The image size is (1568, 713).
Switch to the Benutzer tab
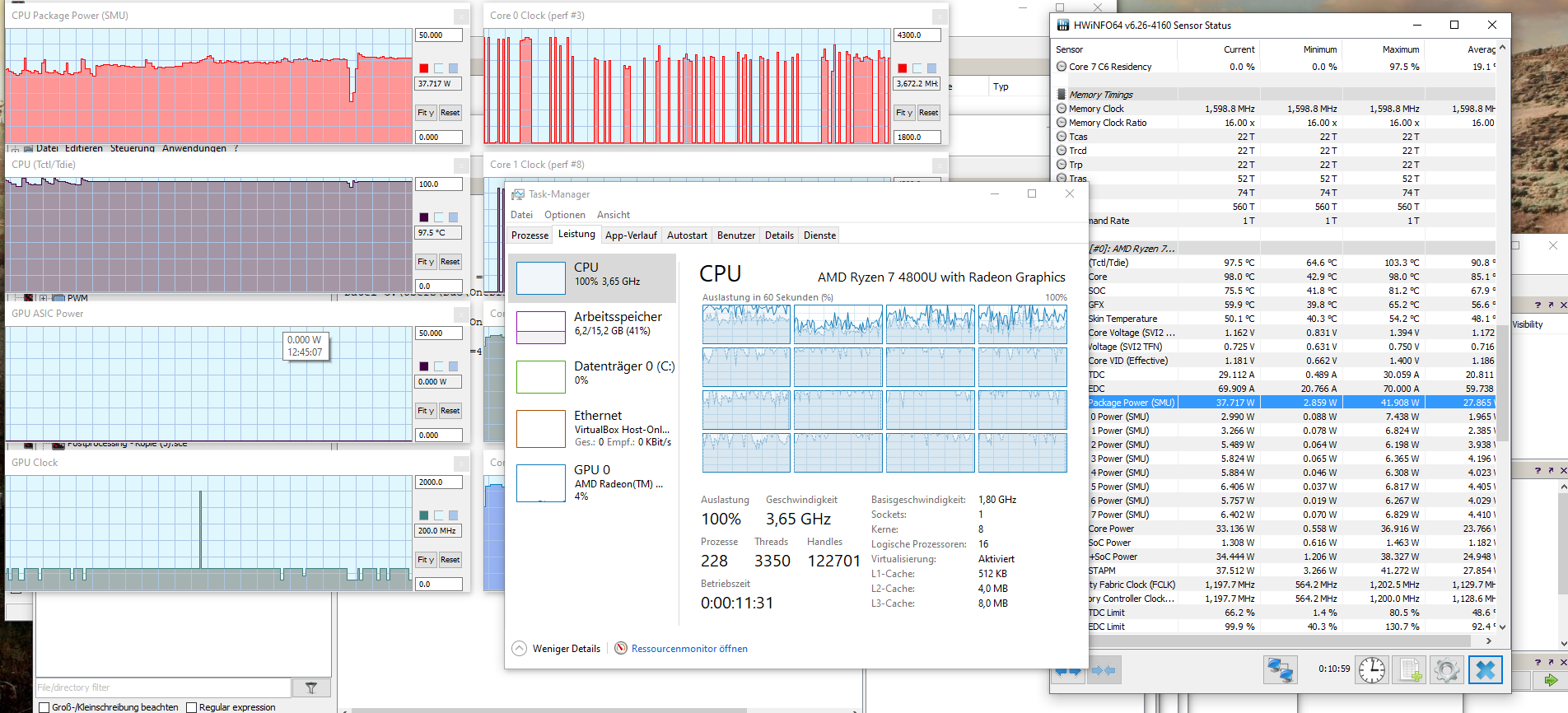pos(736,235)
